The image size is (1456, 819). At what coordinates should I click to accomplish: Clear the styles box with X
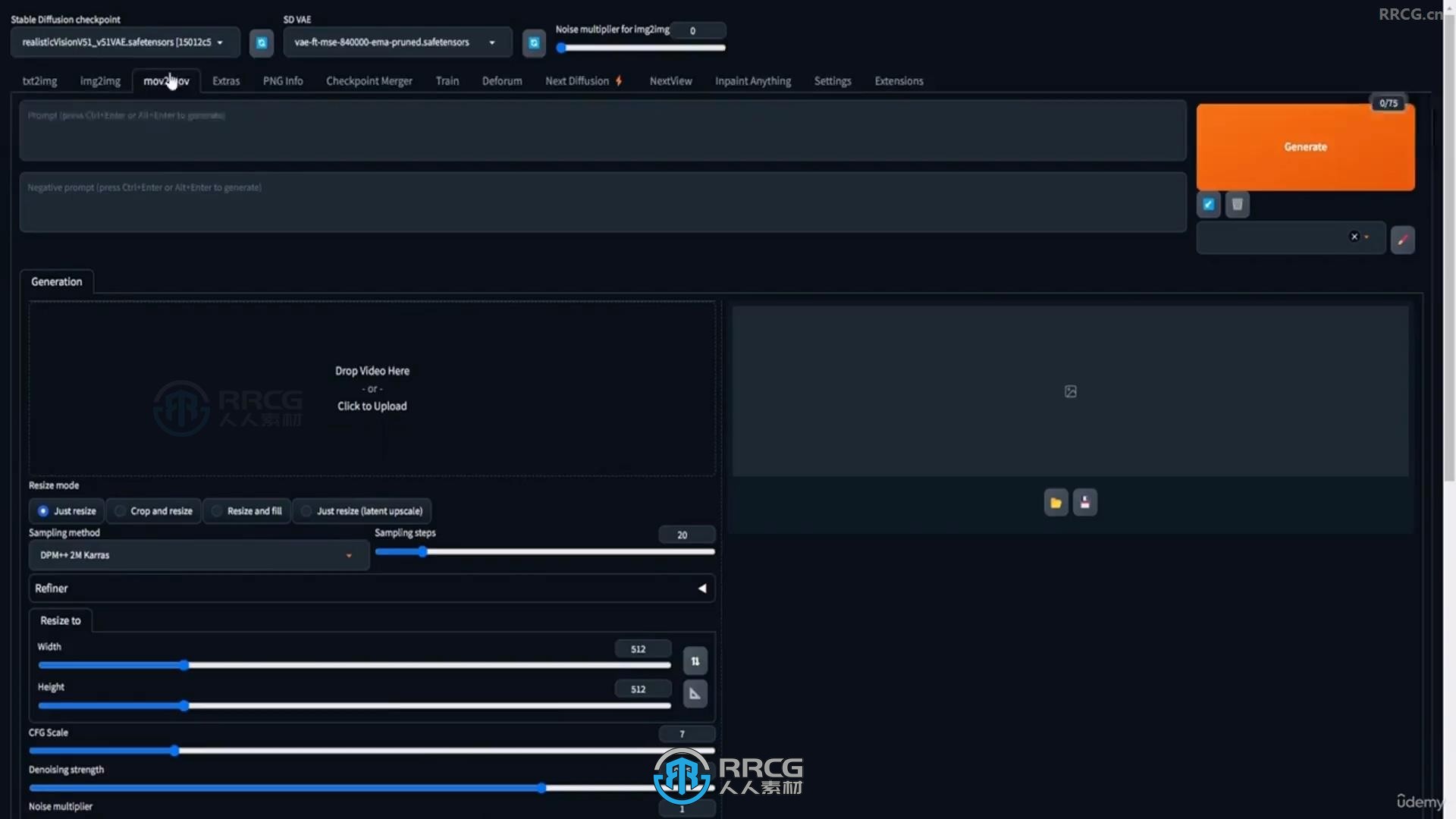tap(1354, 237)
